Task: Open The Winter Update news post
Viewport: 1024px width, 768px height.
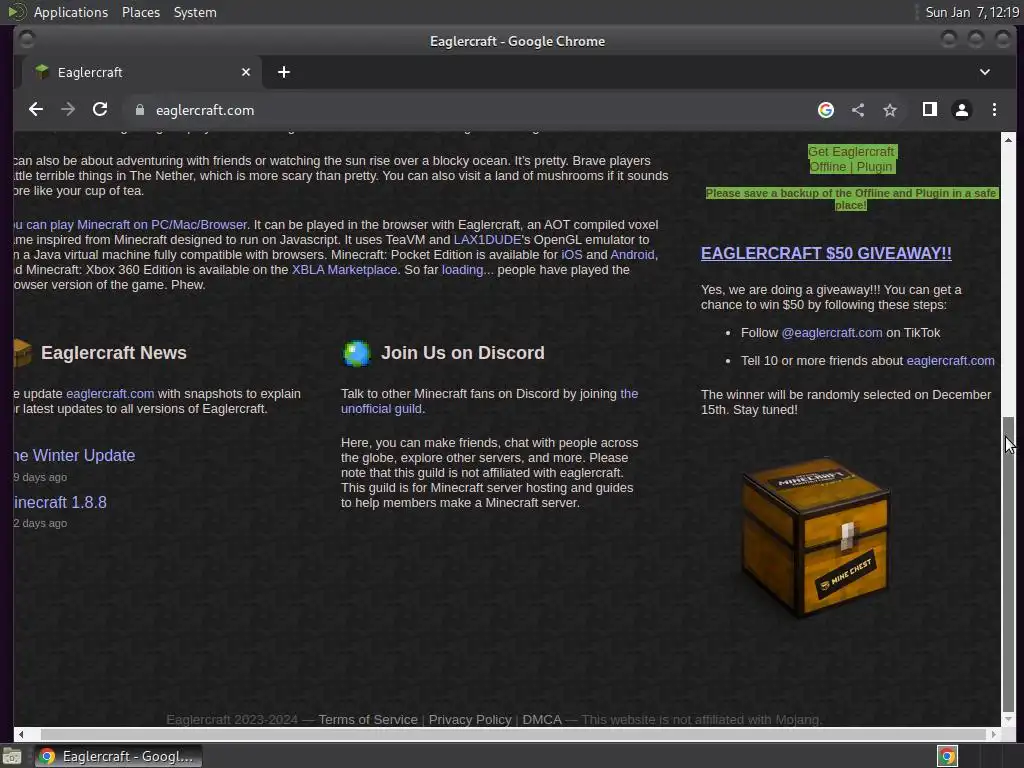Action: (74, 456)
